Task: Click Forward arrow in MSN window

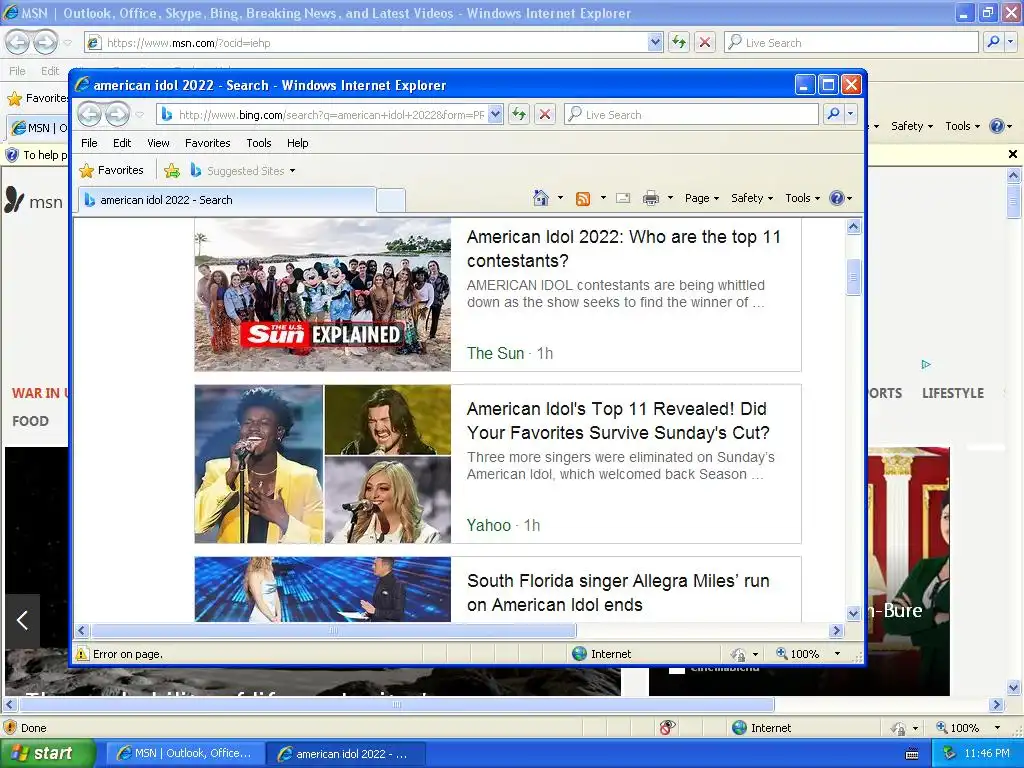Action: pyautogui.click(x=45, y=42)
